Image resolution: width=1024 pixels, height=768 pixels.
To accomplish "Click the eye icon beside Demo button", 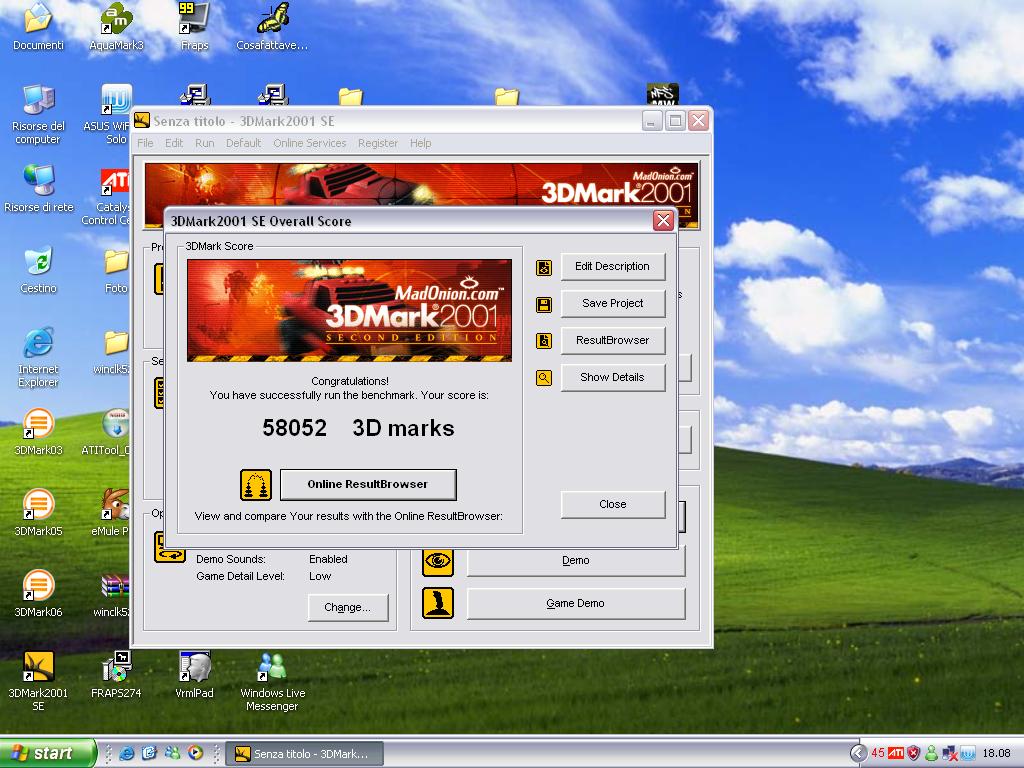I will (x=438, y=561).
